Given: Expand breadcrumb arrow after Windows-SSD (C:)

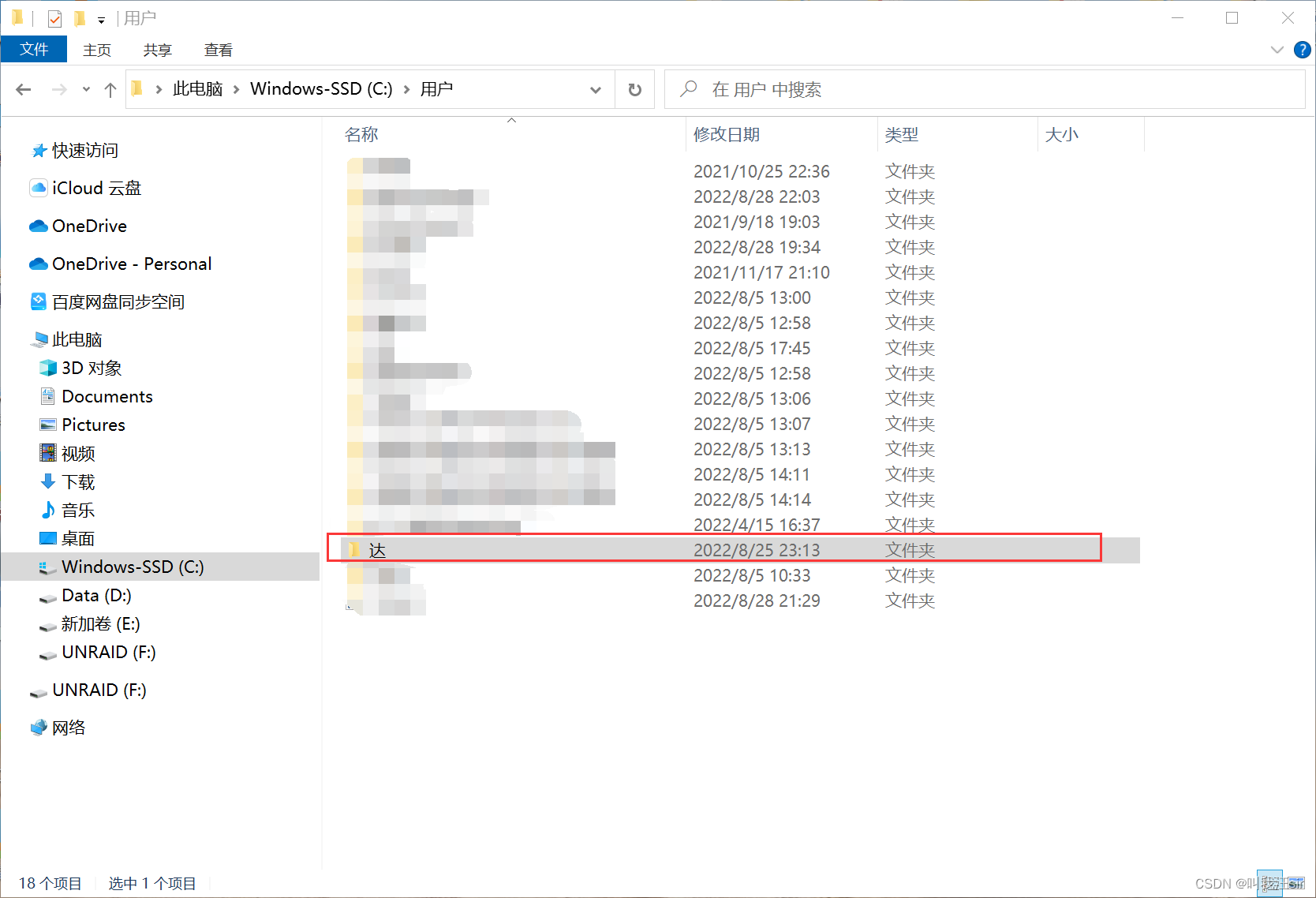Looking at the screenshot, I should click(407, 89).
